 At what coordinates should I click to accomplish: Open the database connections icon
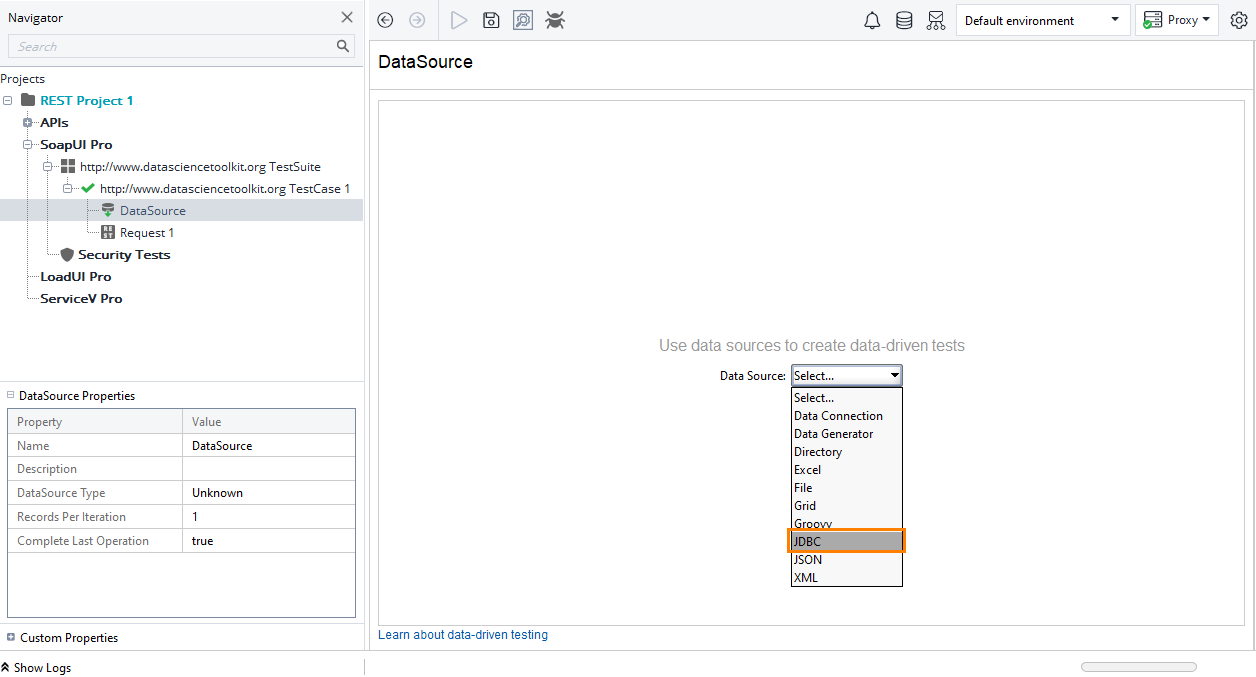[x=904, y=20]
